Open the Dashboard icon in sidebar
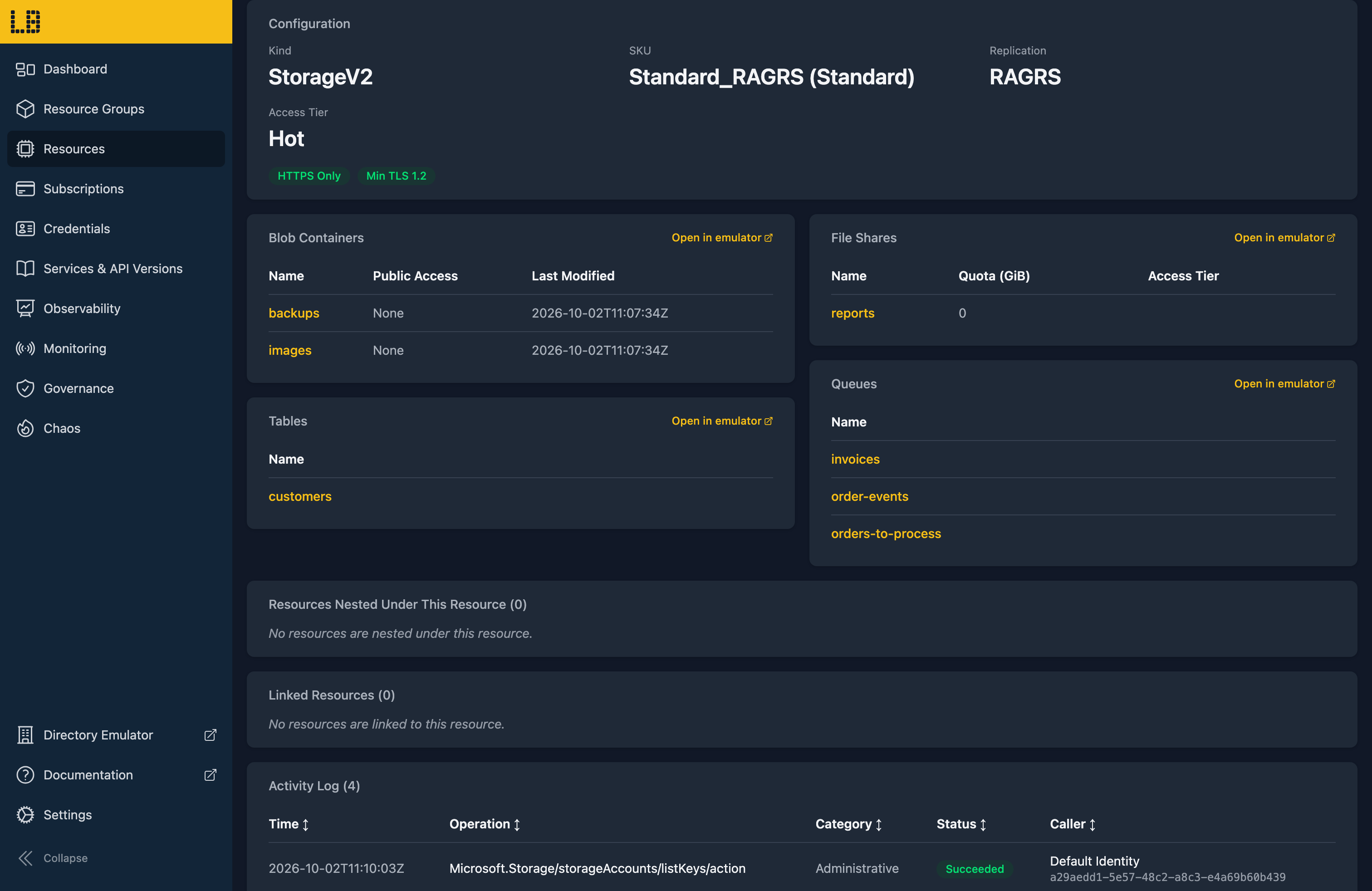 (25, 69)
